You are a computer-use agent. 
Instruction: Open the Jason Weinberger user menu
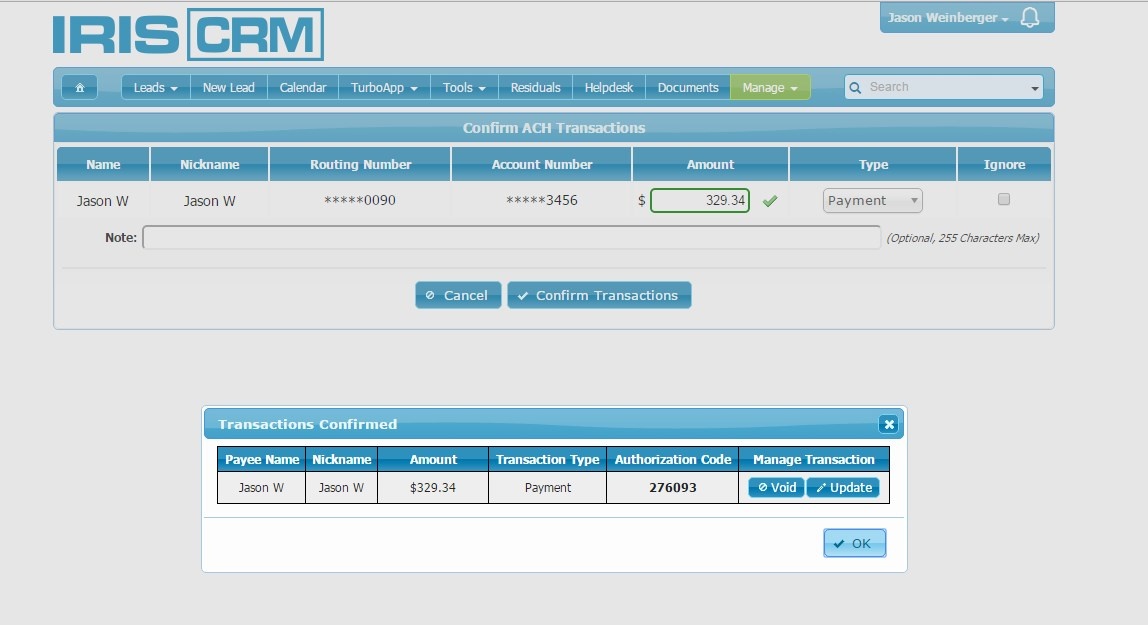(947, 18)
